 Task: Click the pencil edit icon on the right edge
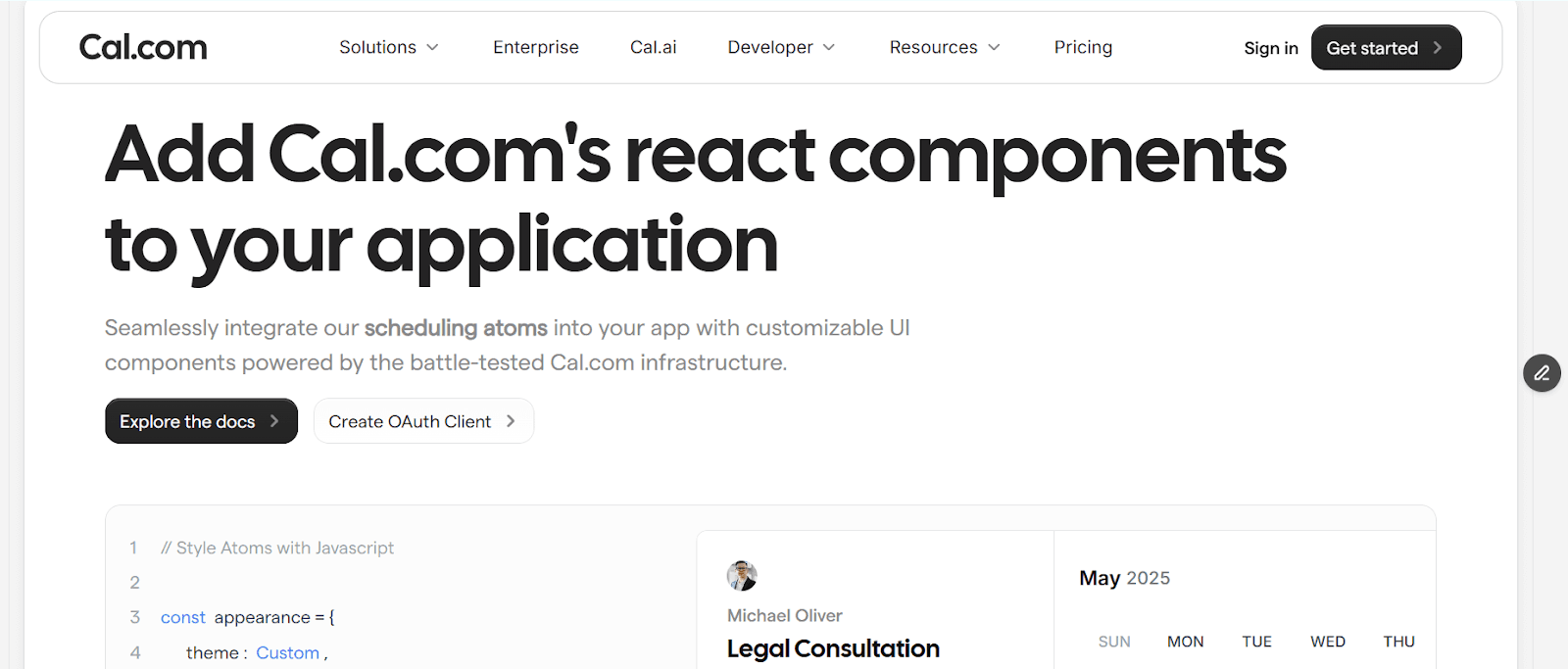point(1541,373)
